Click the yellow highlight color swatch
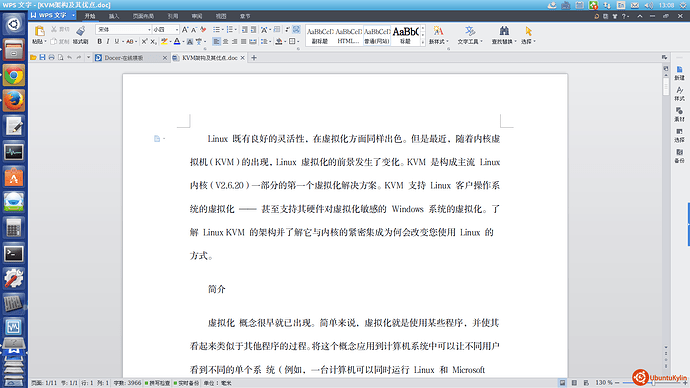The image size is (690, 388). click(164, 41)
